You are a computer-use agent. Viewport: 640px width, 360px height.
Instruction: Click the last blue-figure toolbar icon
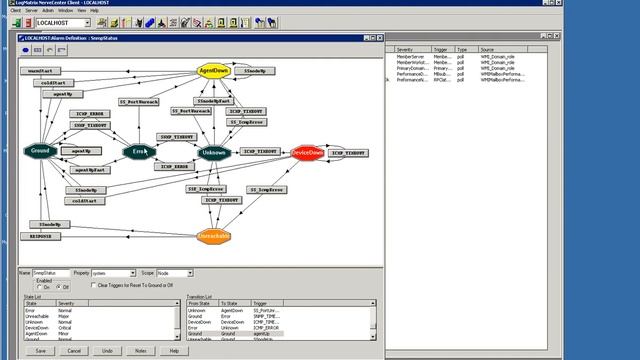coord(272,23)
